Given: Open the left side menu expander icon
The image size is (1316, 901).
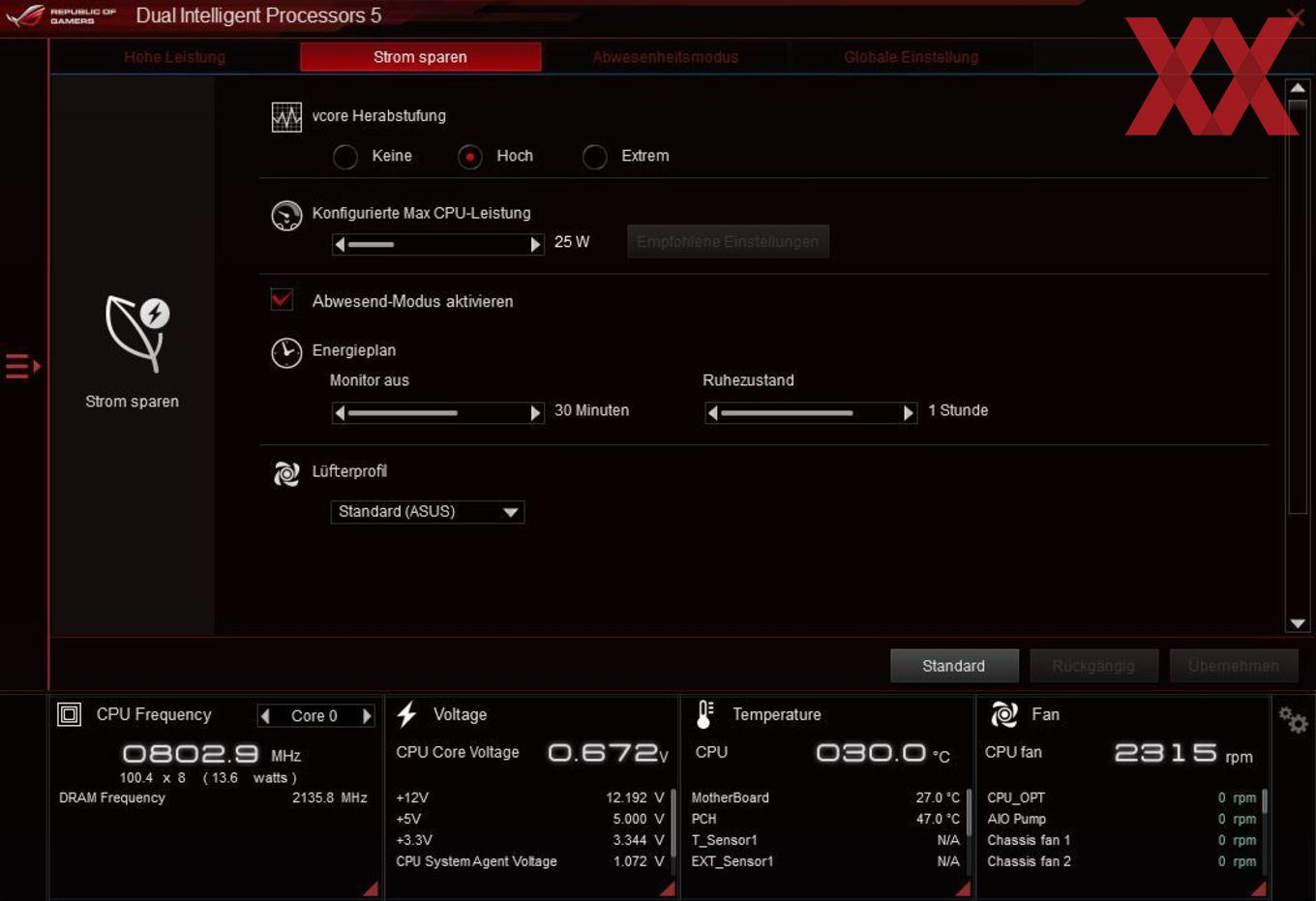Looking at the screenshot, I should tap(22, 367).
